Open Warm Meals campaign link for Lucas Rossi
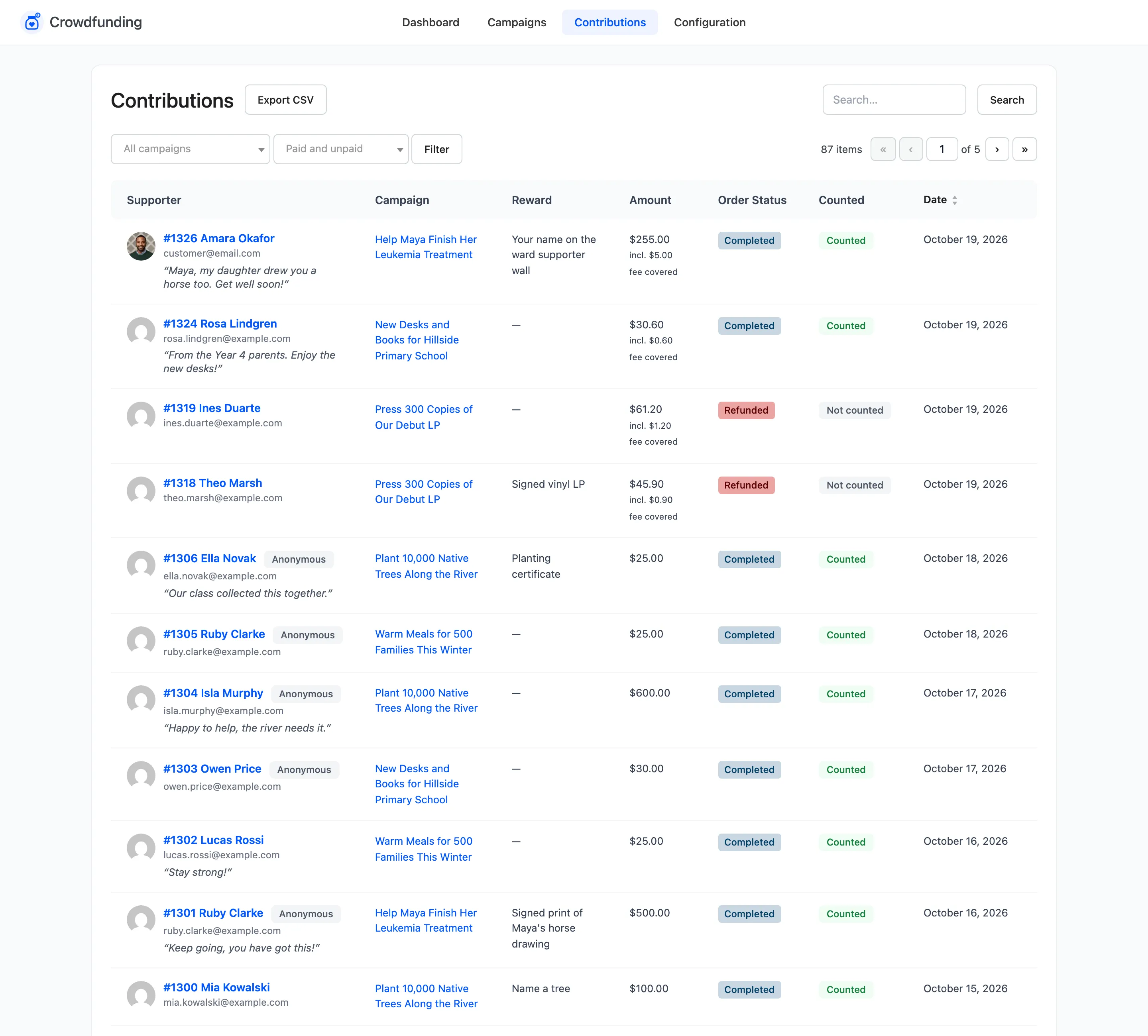The image size is (1148, 1036). [x=424, y=849]
